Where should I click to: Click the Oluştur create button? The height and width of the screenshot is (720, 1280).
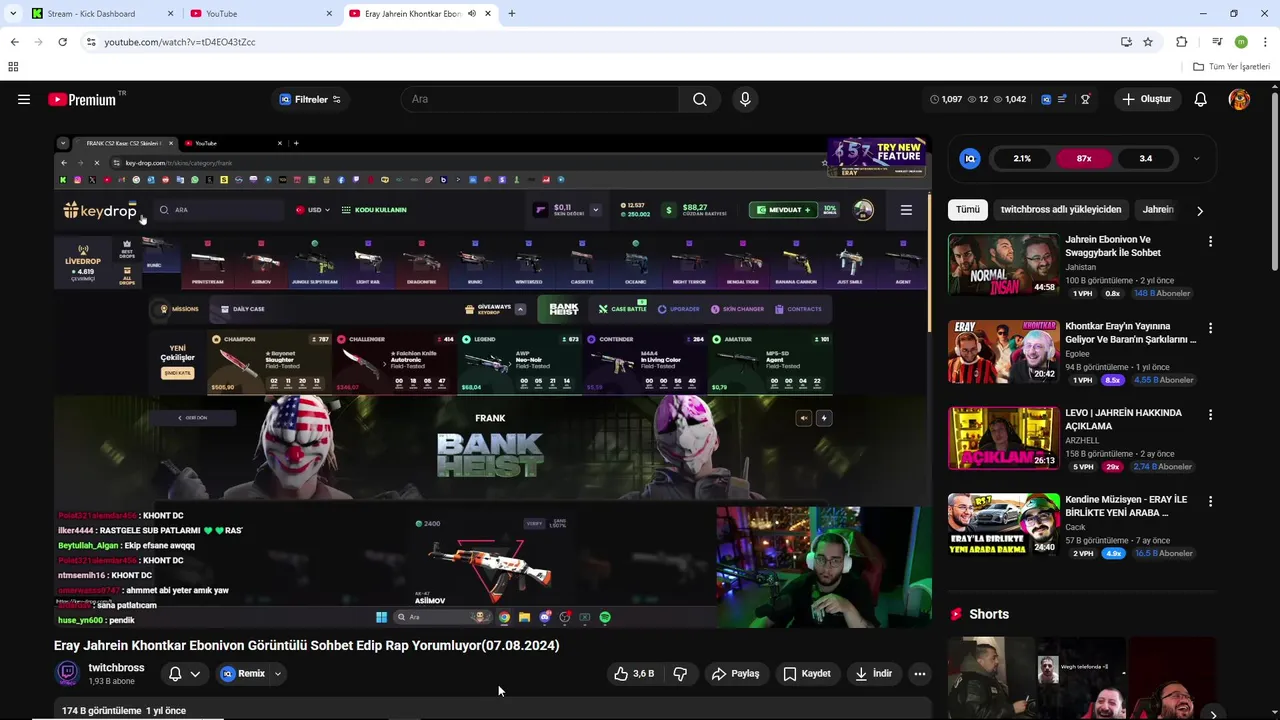tap(1146, 99)
